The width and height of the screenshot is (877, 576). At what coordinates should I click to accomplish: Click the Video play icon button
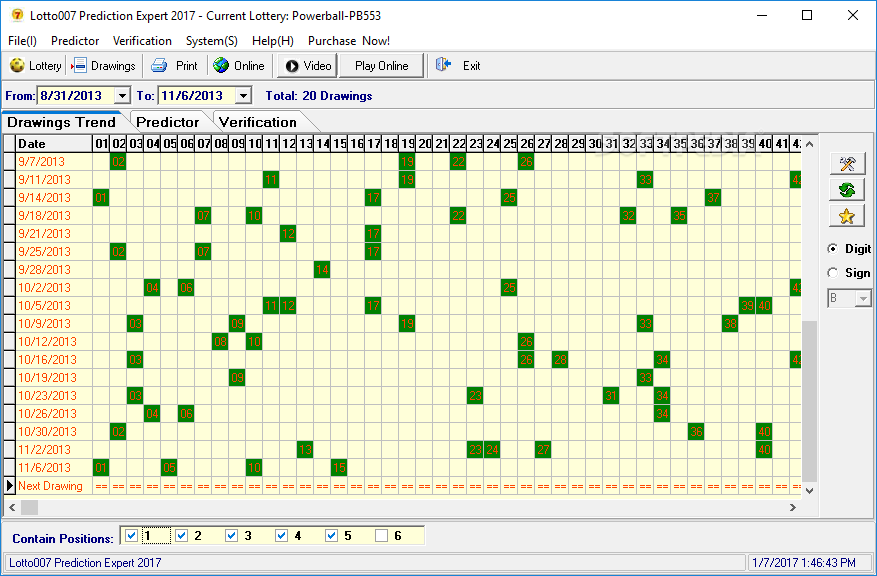pos(308,66)
